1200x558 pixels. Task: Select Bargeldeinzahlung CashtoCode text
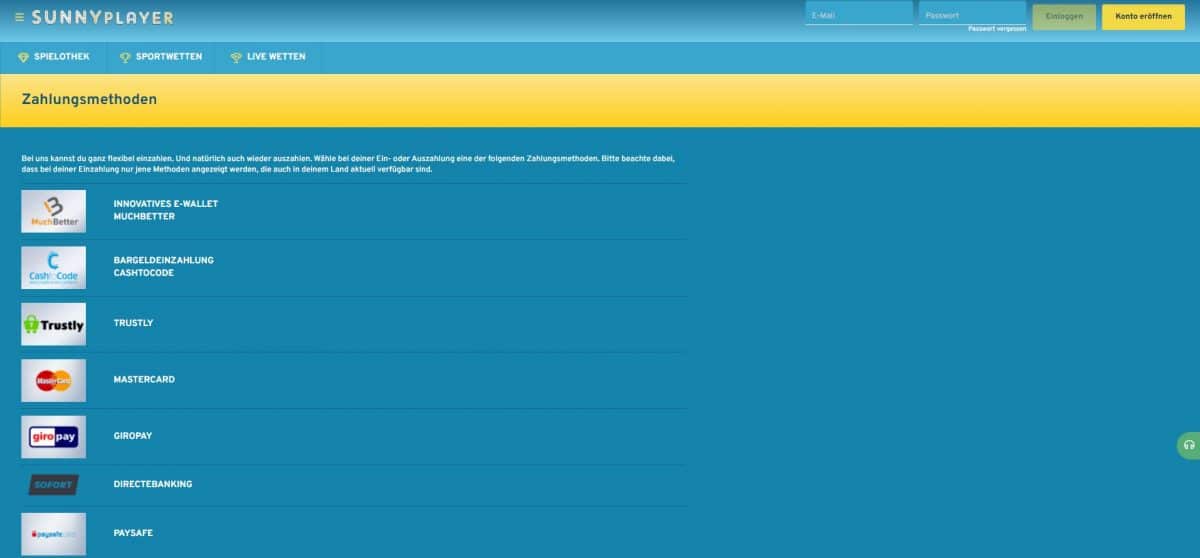click(164, 267)
